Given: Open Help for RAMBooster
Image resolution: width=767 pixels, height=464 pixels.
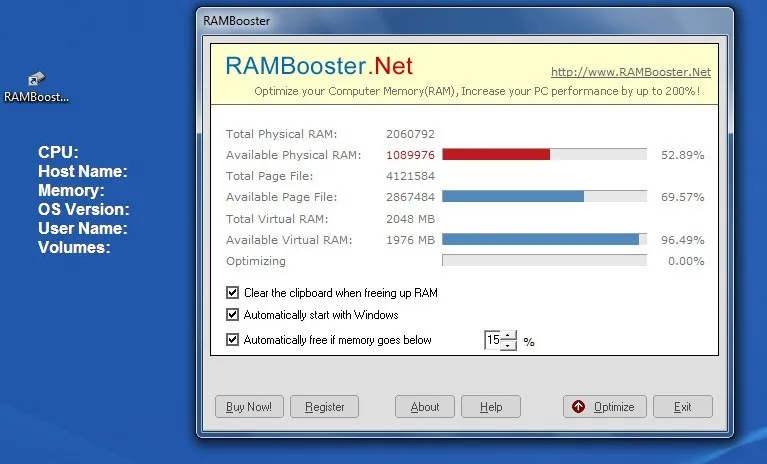Looking at the screenshot, I should [491, 407].
